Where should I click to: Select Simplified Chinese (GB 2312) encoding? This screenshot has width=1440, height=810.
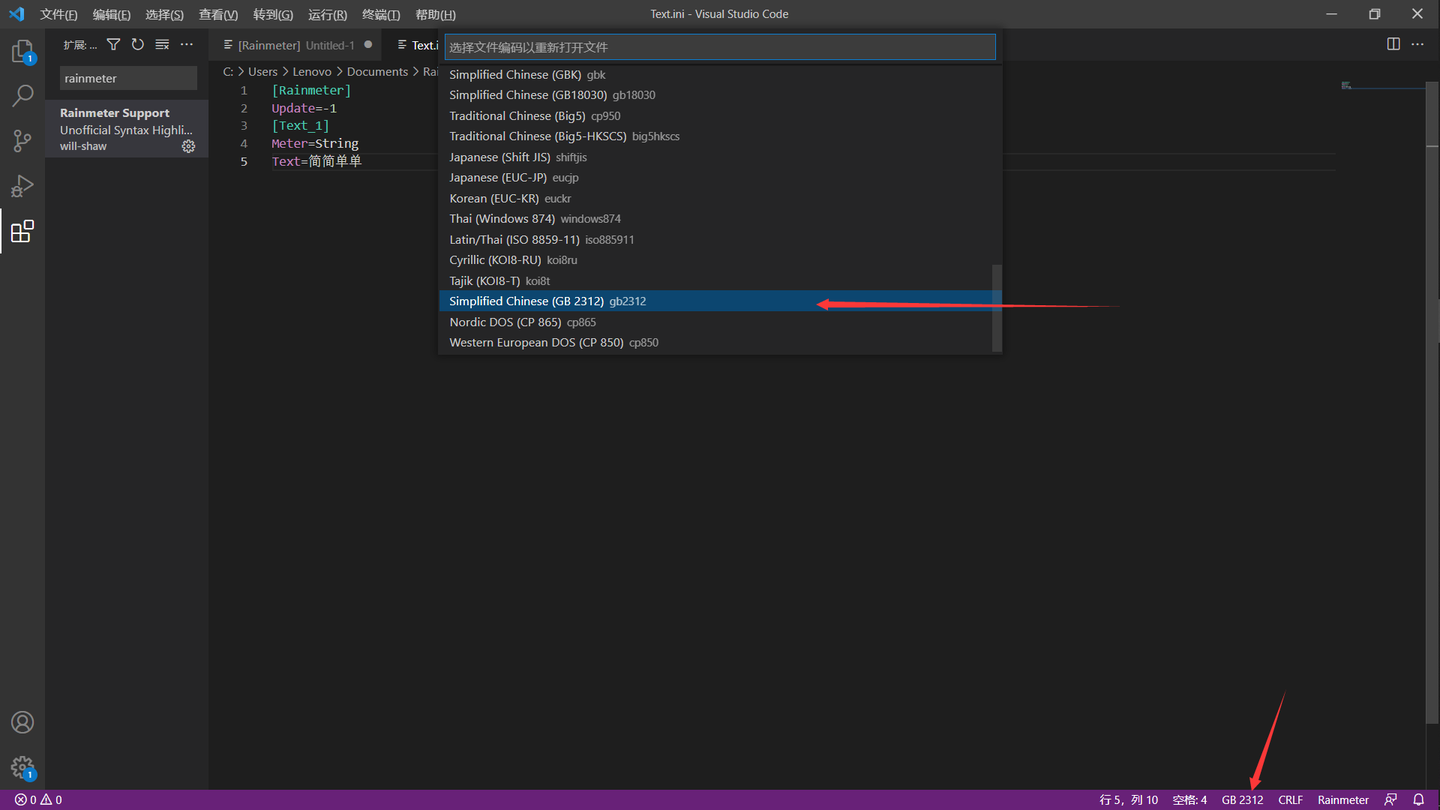tap(720, 301)
